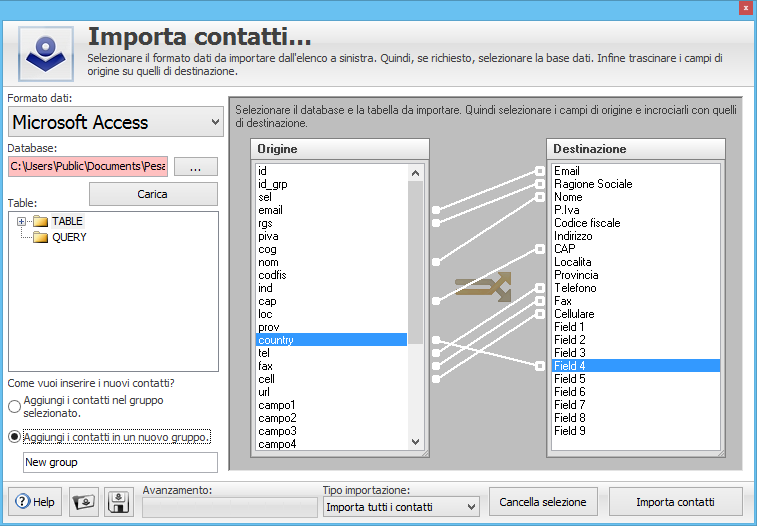Viewport: 757px width, 526px height.
Task: Click the New group name text field
Action: pyautogui.click(x=119, y=462)
